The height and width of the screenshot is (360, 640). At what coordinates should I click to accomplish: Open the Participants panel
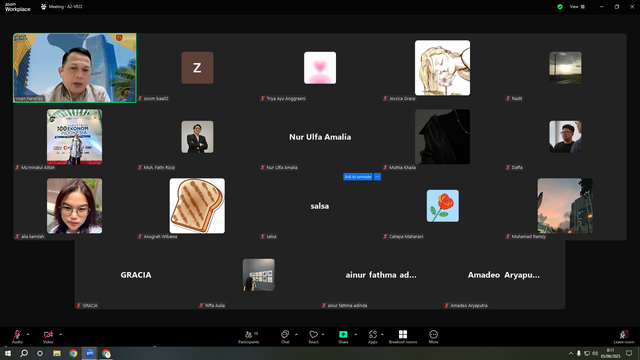coord(249,337)
